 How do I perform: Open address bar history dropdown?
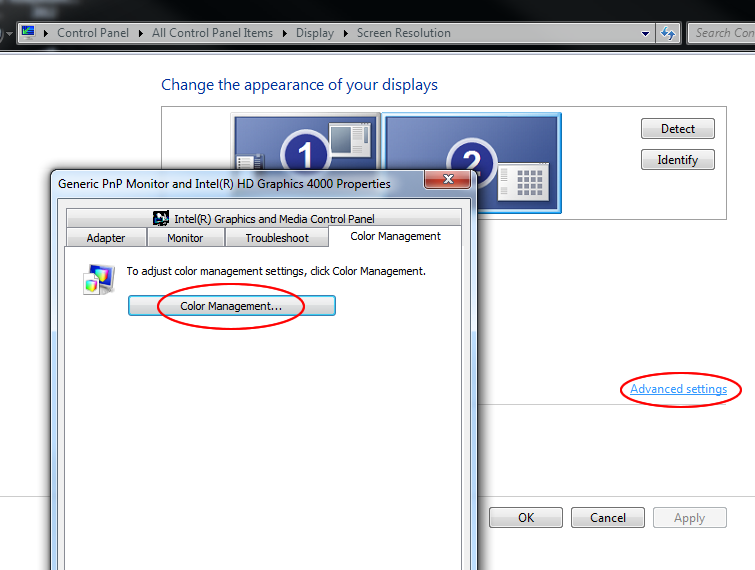(x=645, y=33)
